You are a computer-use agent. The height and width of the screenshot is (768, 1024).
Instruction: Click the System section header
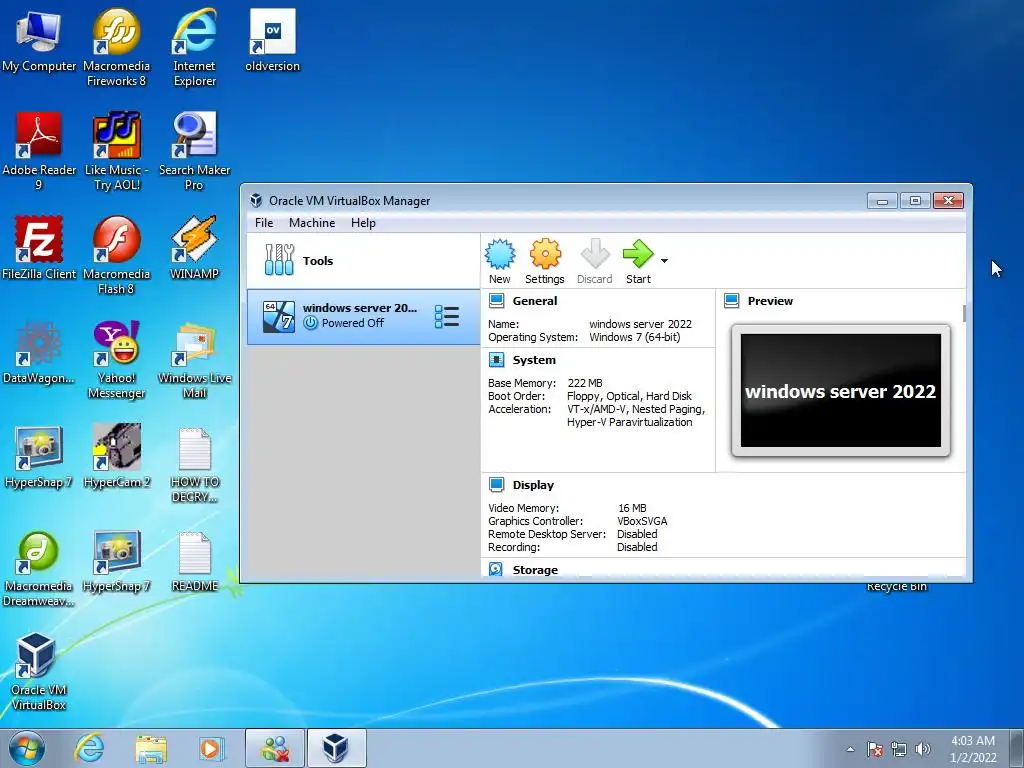[534, 360]
